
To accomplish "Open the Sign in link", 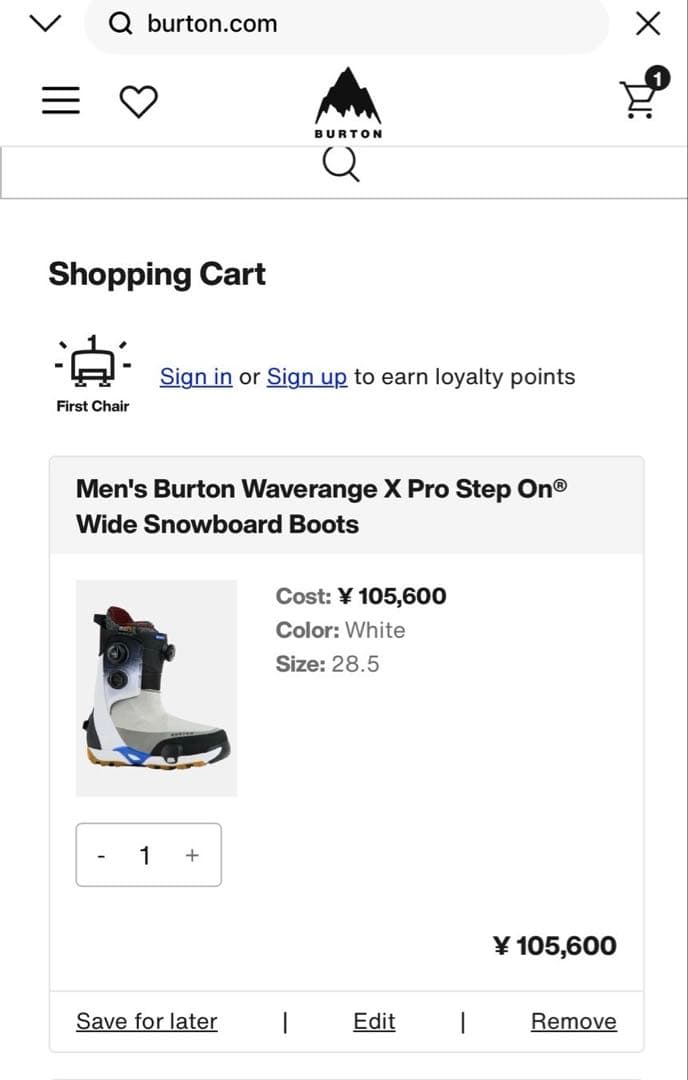I will point(195,377).
